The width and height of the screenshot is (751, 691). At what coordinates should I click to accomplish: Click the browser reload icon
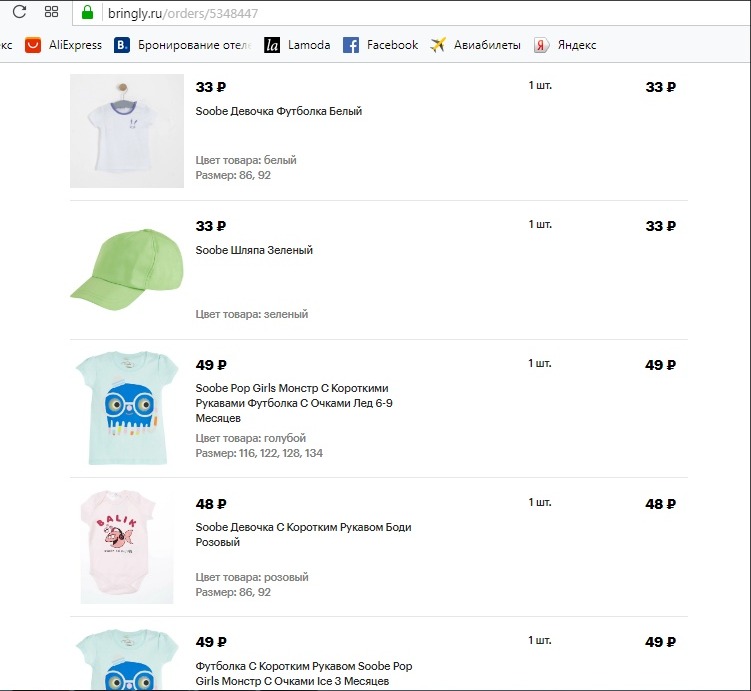(x=19, y=12)
